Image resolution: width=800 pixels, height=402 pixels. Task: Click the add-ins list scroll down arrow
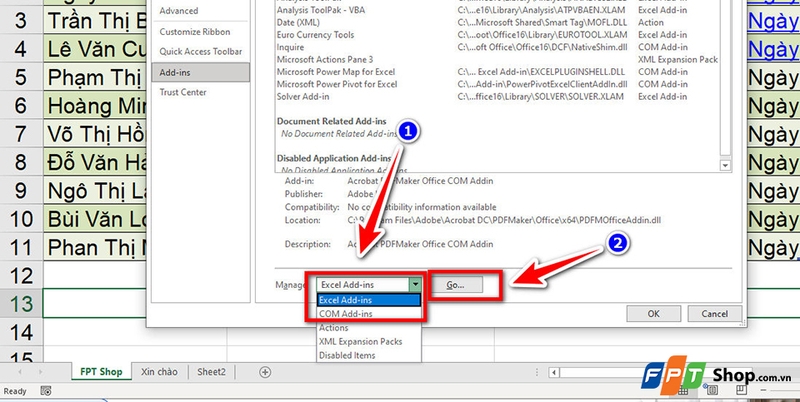(724, 165)
